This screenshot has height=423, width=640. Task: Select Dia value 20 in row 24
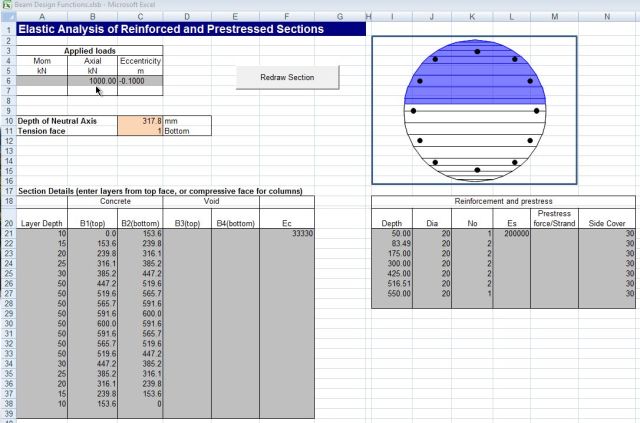[x=432, y=263]
